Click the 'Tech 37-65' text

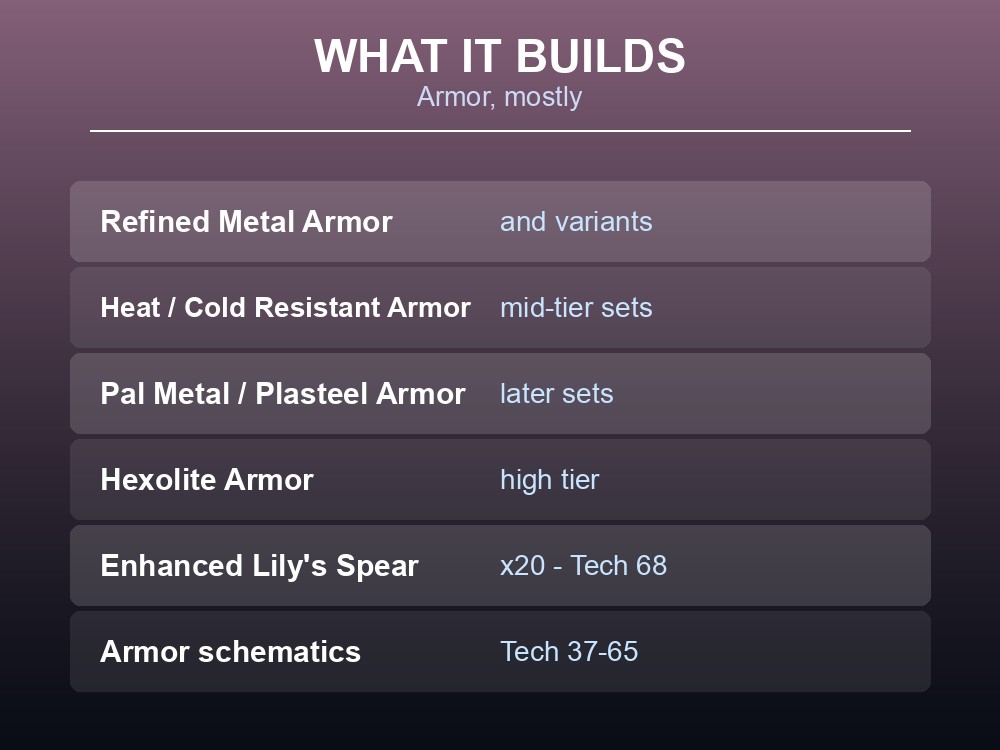pyautogui.click(x=569, y=652)
